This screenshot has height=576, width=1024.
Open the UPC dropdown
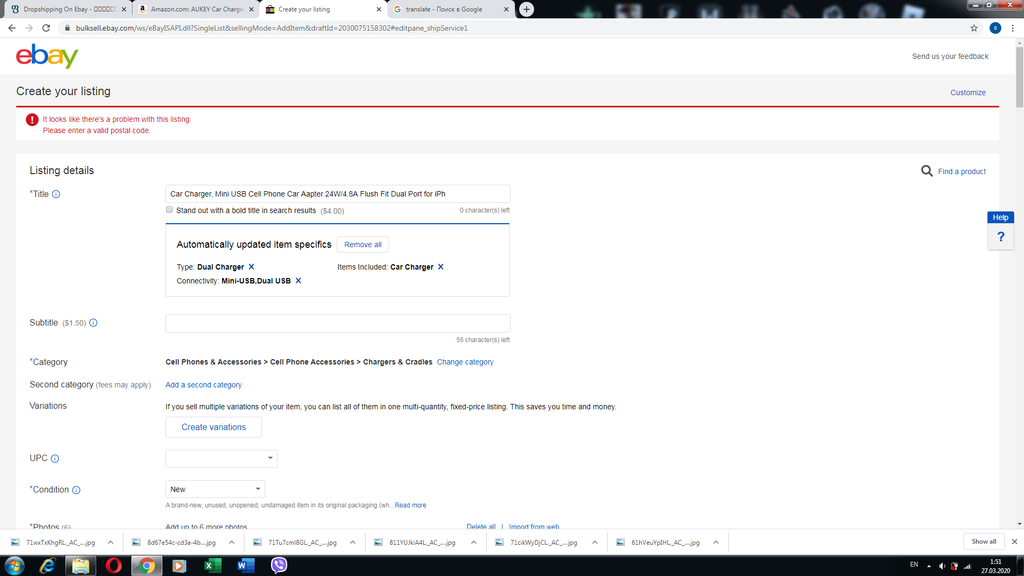(x=221, y=458)
